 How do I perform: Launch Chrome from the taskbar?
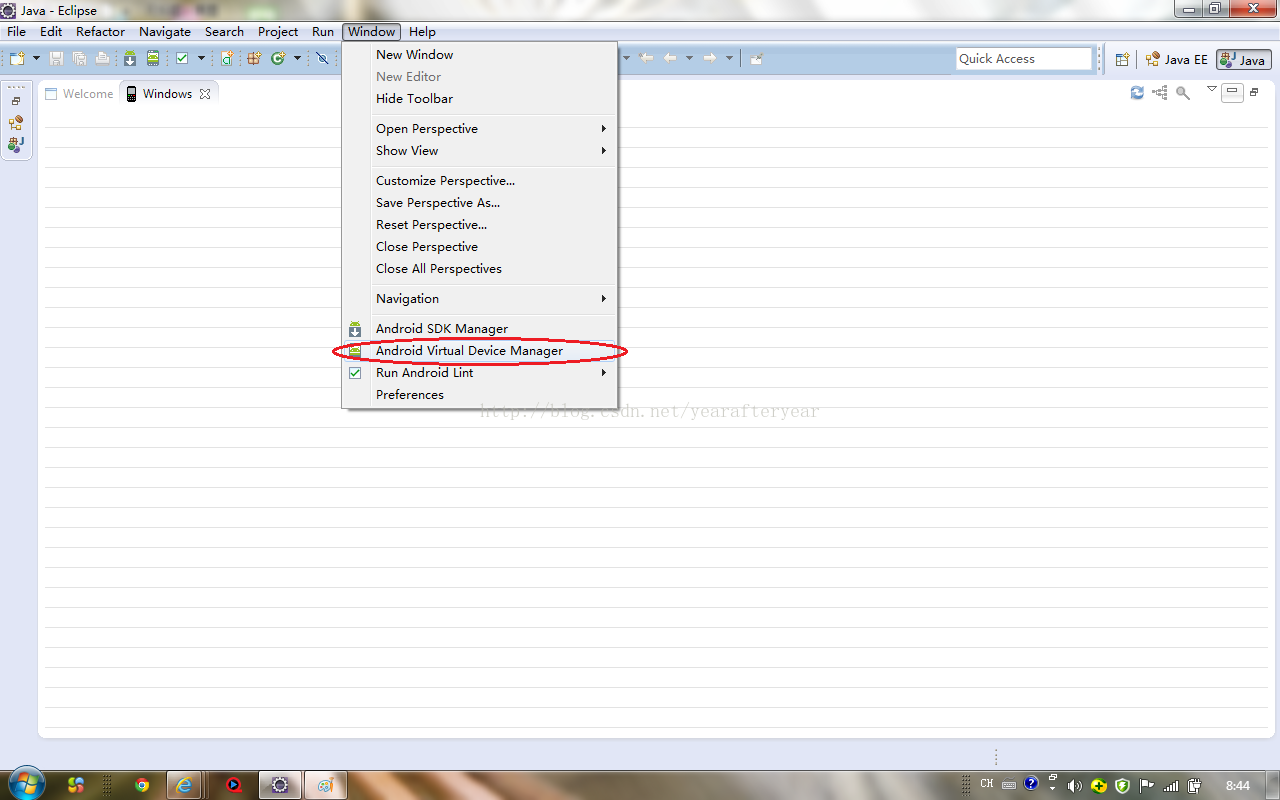pos(142,785)
